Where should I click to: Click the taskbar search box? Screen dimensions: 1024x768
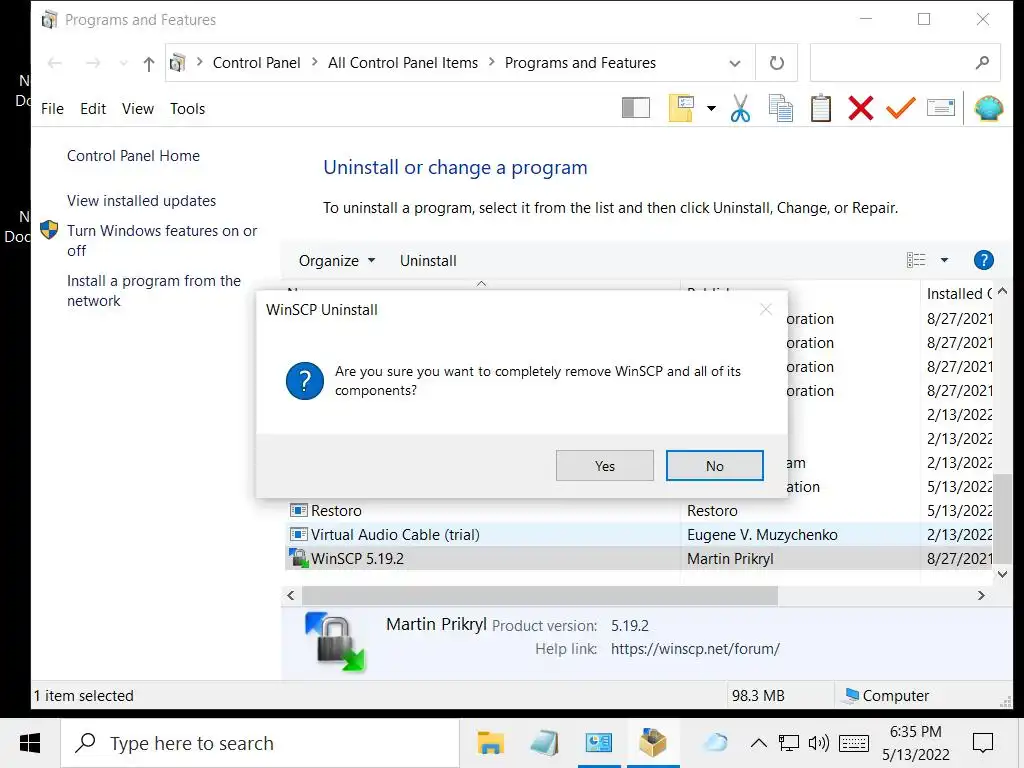tap(261, 743)
